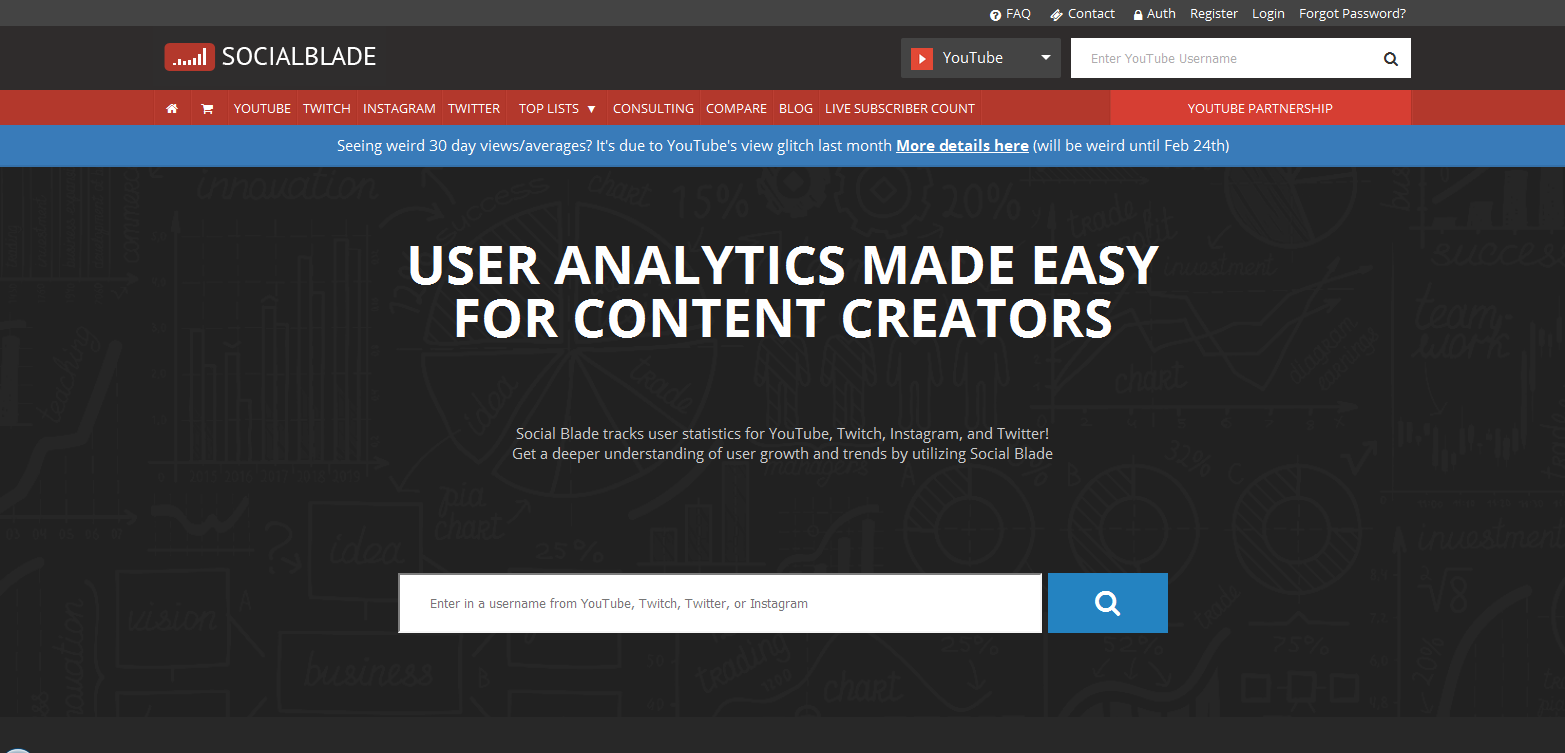Expand the Top Lists menu
Viewport: 1565px width, 753px height.
(557, 108)
